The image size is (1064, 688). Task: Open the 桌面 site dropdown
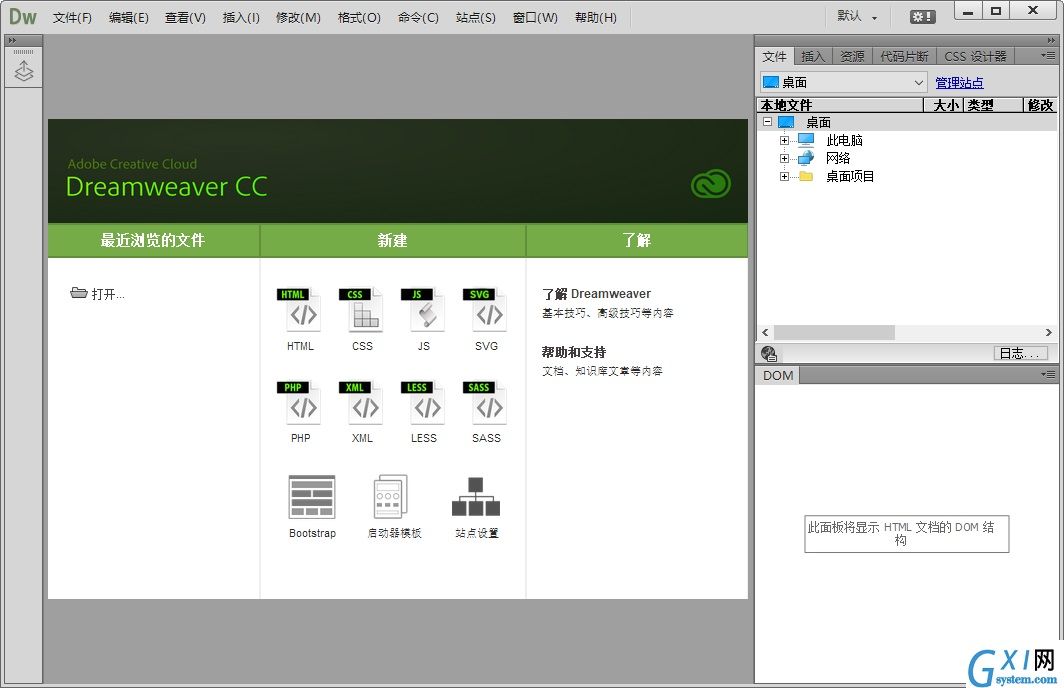pyautogui.click(x=843, y=82)
